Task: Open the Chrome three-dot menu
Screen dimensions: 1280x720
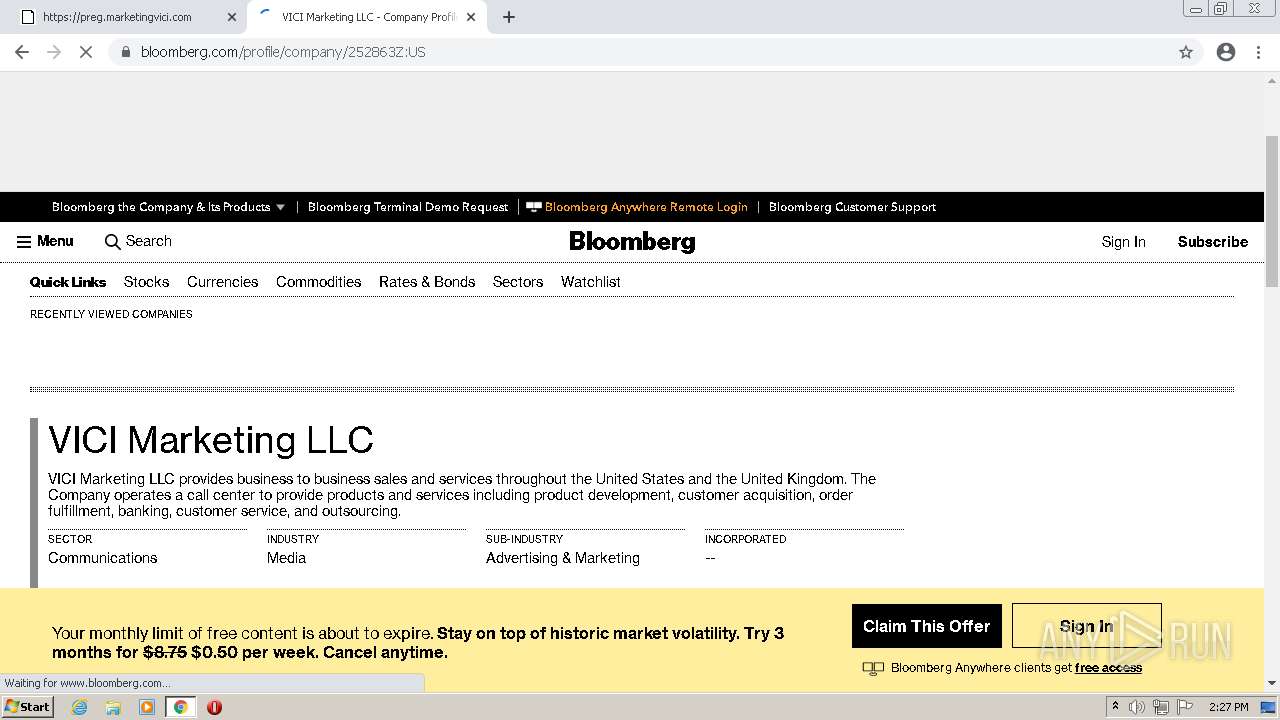Action: (x=1259, y=52)
